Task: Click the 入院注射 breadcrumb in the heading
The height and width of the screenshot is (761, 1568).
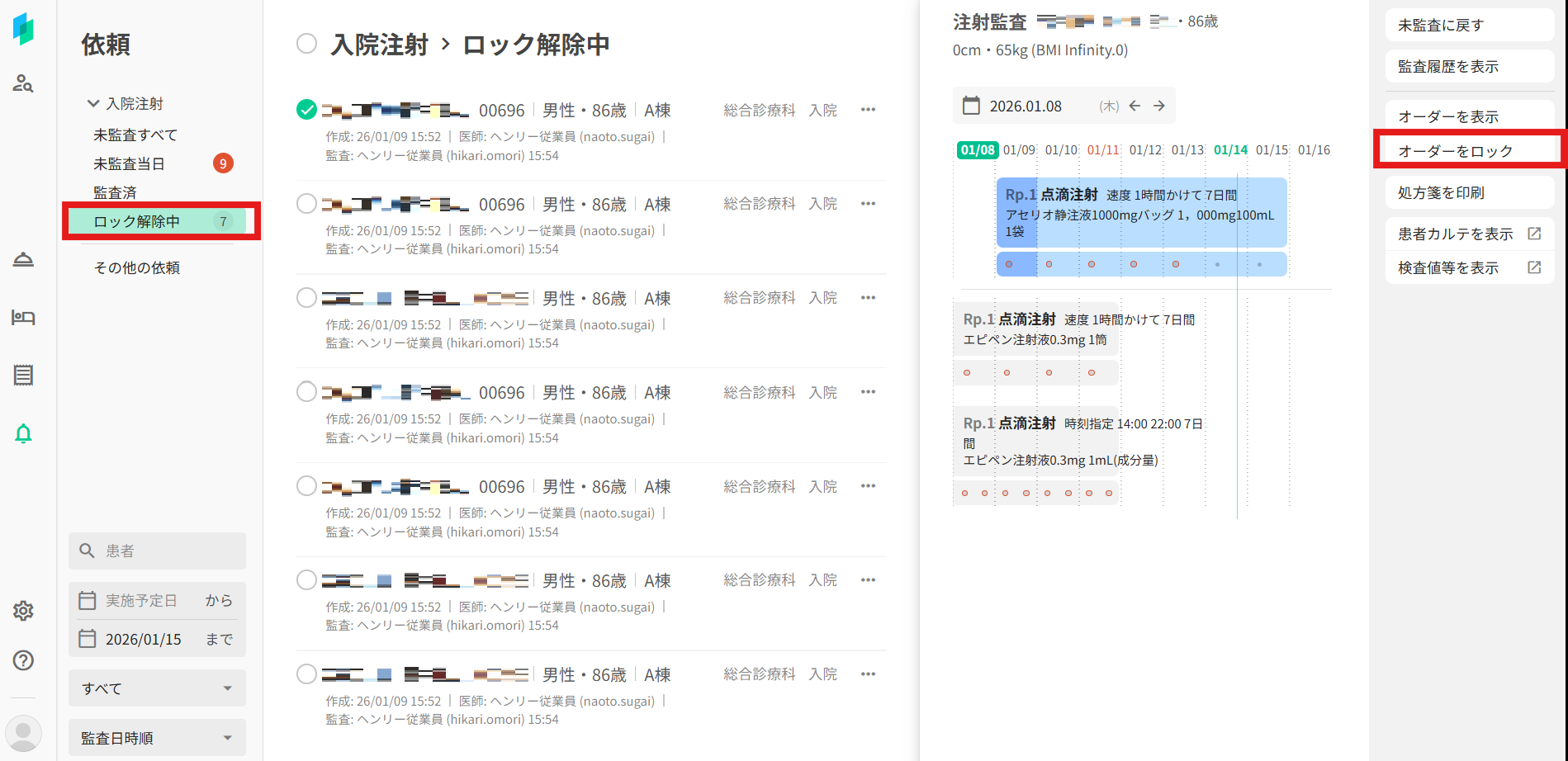Action: point(380,44)
